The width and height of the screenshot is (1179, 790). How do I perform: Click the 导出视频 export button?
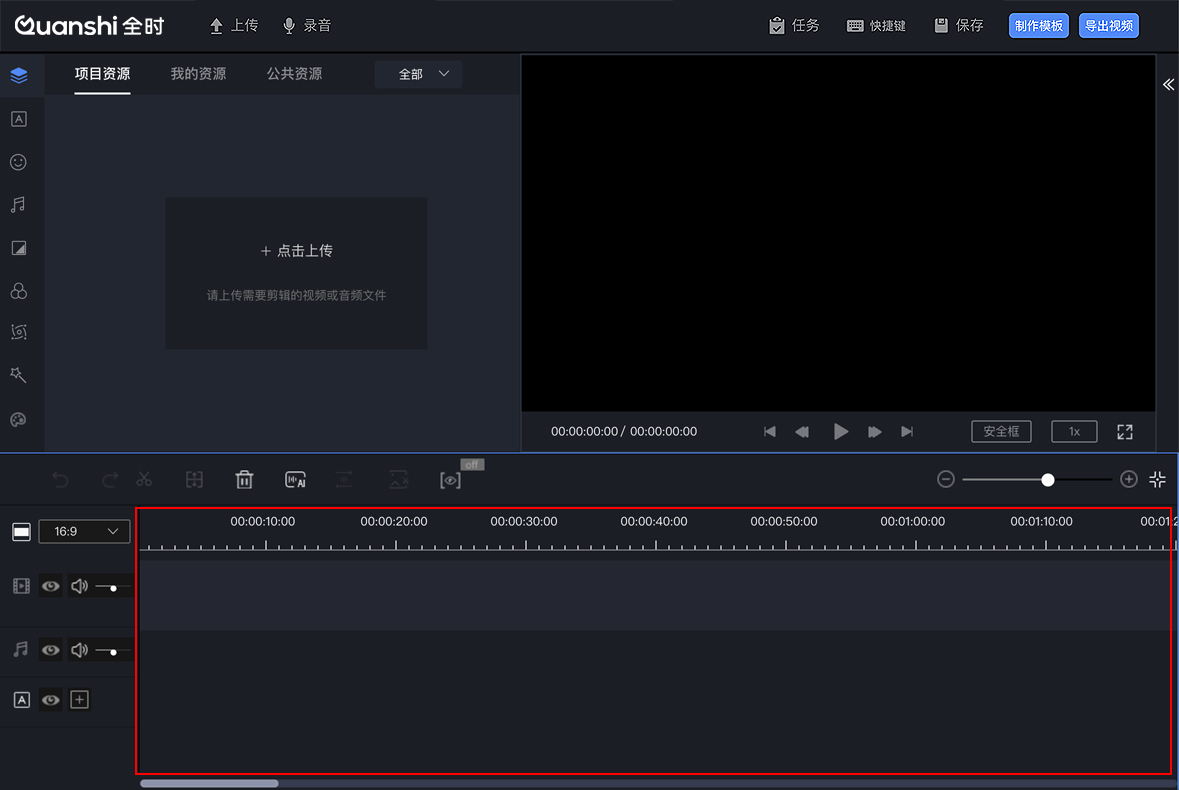tap(1108, 26)
